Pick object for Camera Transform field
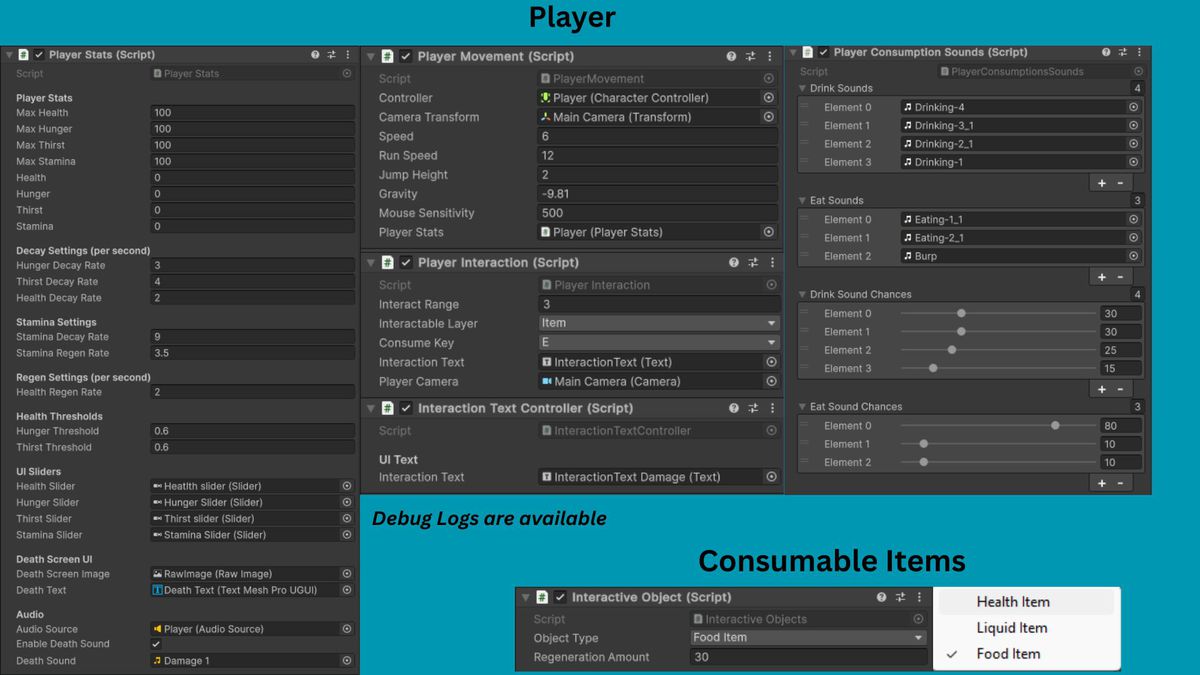 coord(769,117)
